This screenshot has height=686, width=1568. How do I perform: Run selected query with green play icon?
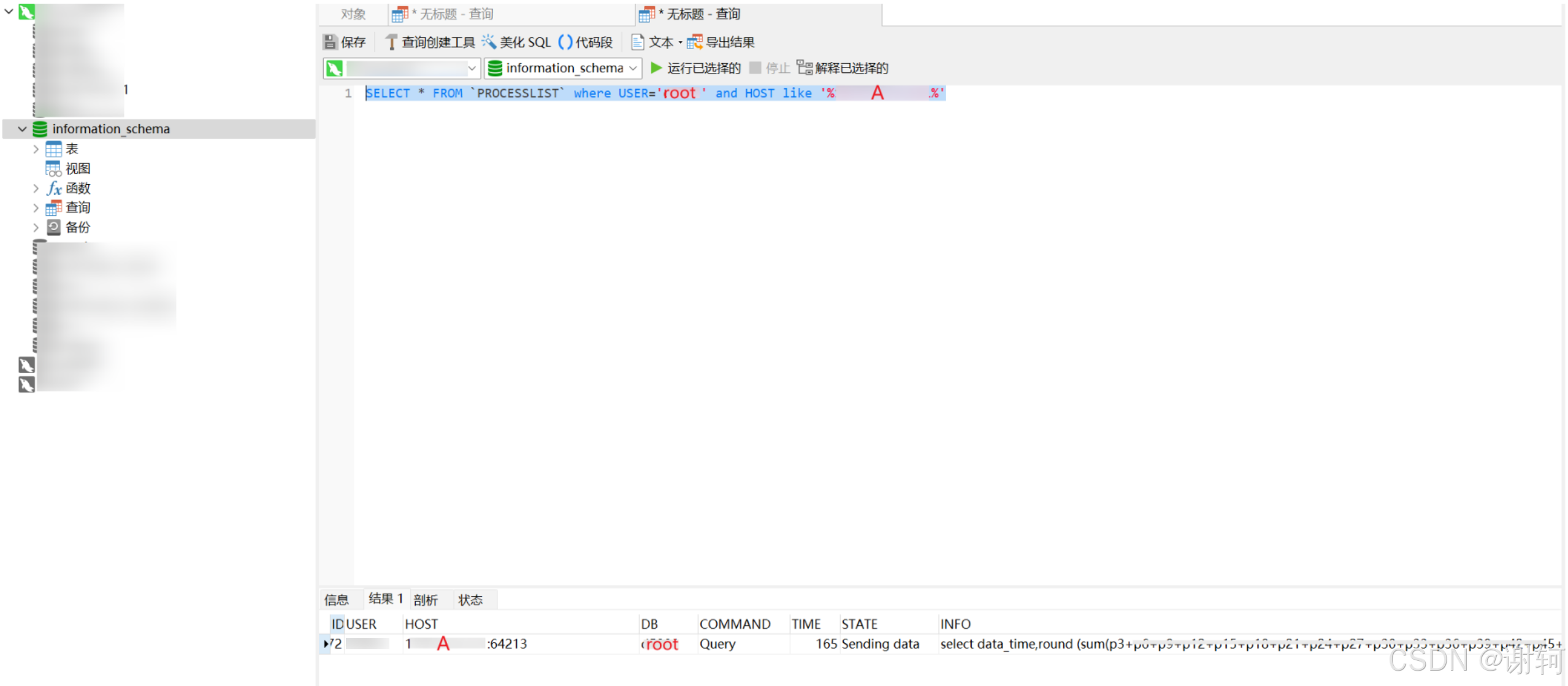point(656,67)
